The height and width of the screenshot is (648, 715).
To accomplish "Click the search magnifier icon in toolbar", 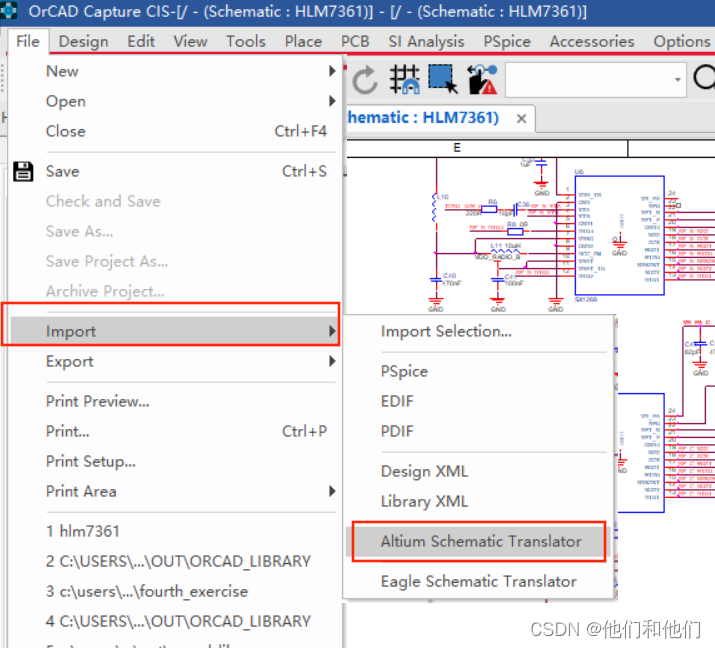I will point(704,78).
